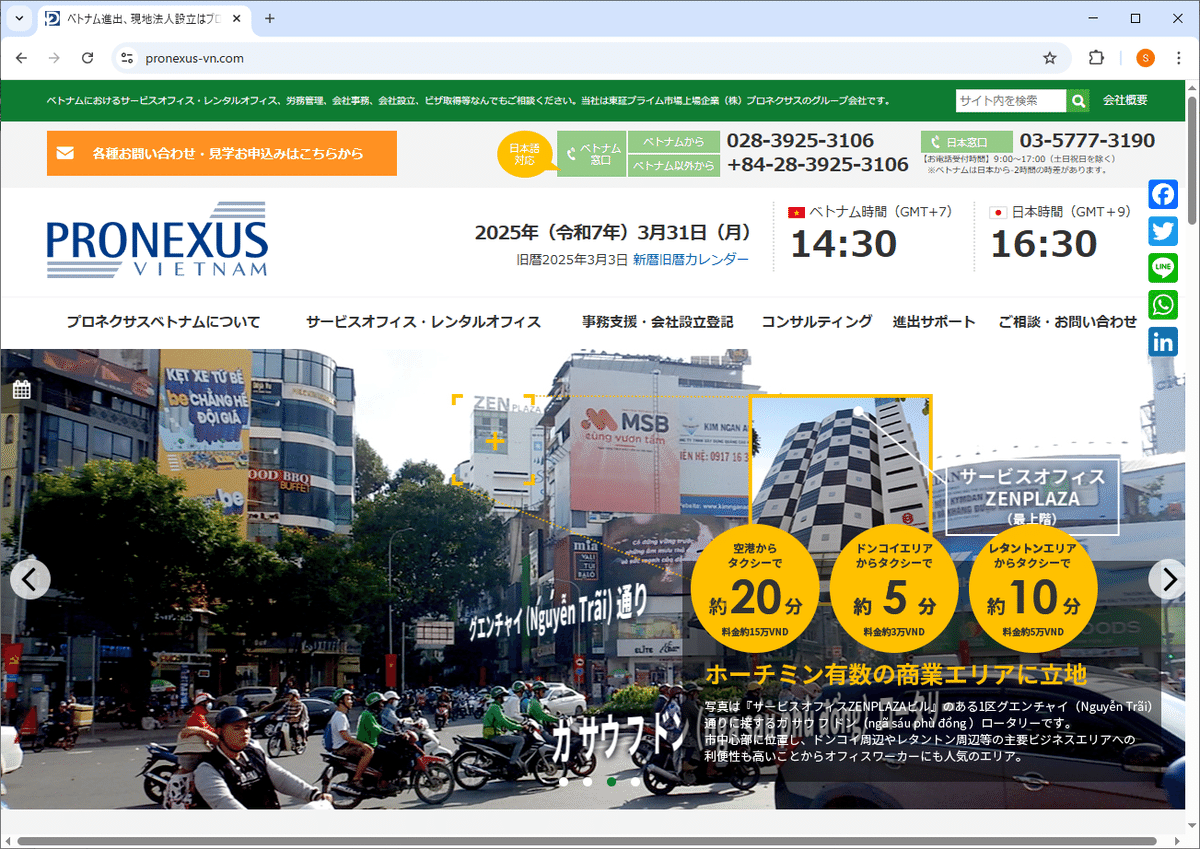Click the コンサルティング menu item
This screenshot has height=849, width=1200.
817,322
